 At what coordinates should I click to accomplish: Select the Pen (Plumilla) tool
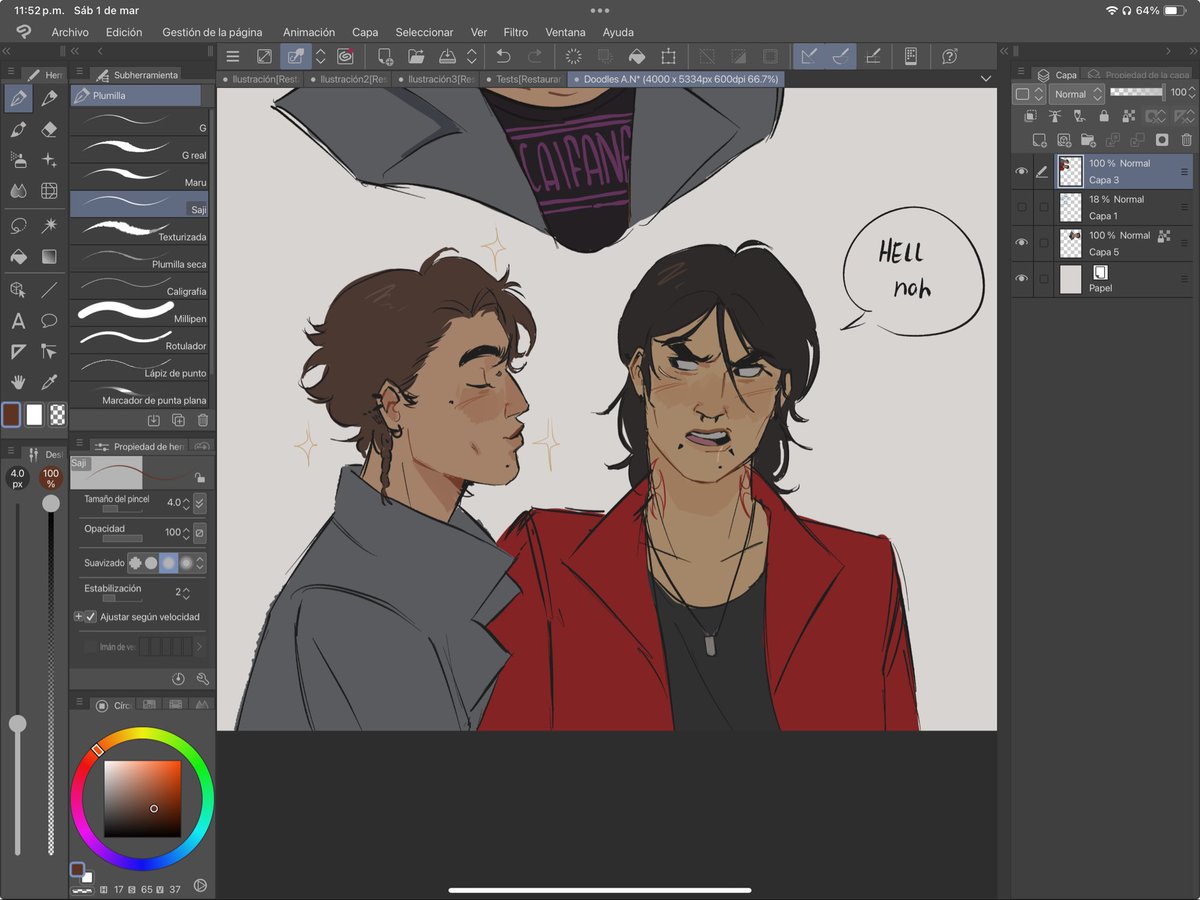18,98
